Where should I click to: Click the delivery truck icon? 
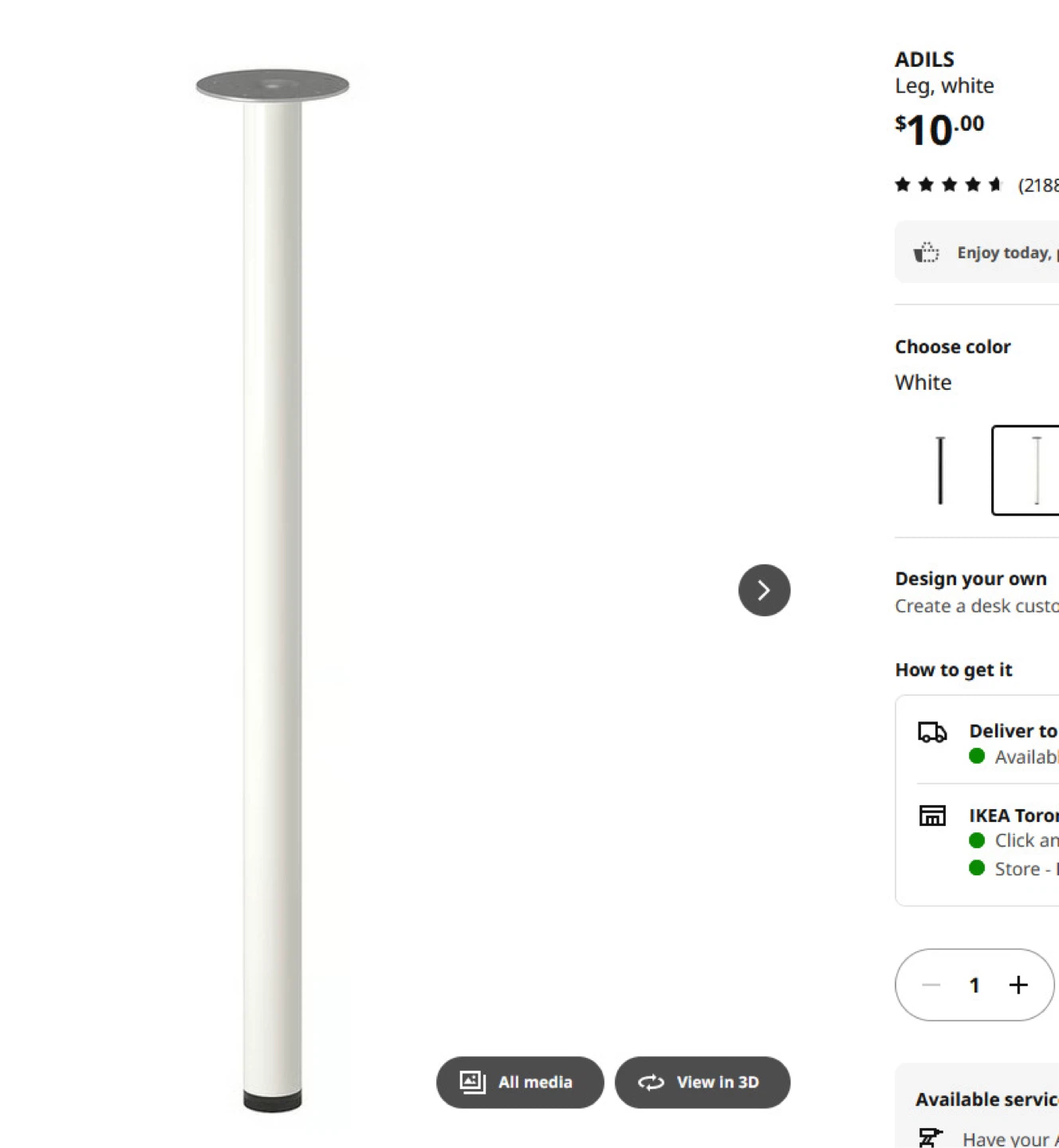[931, 730]
